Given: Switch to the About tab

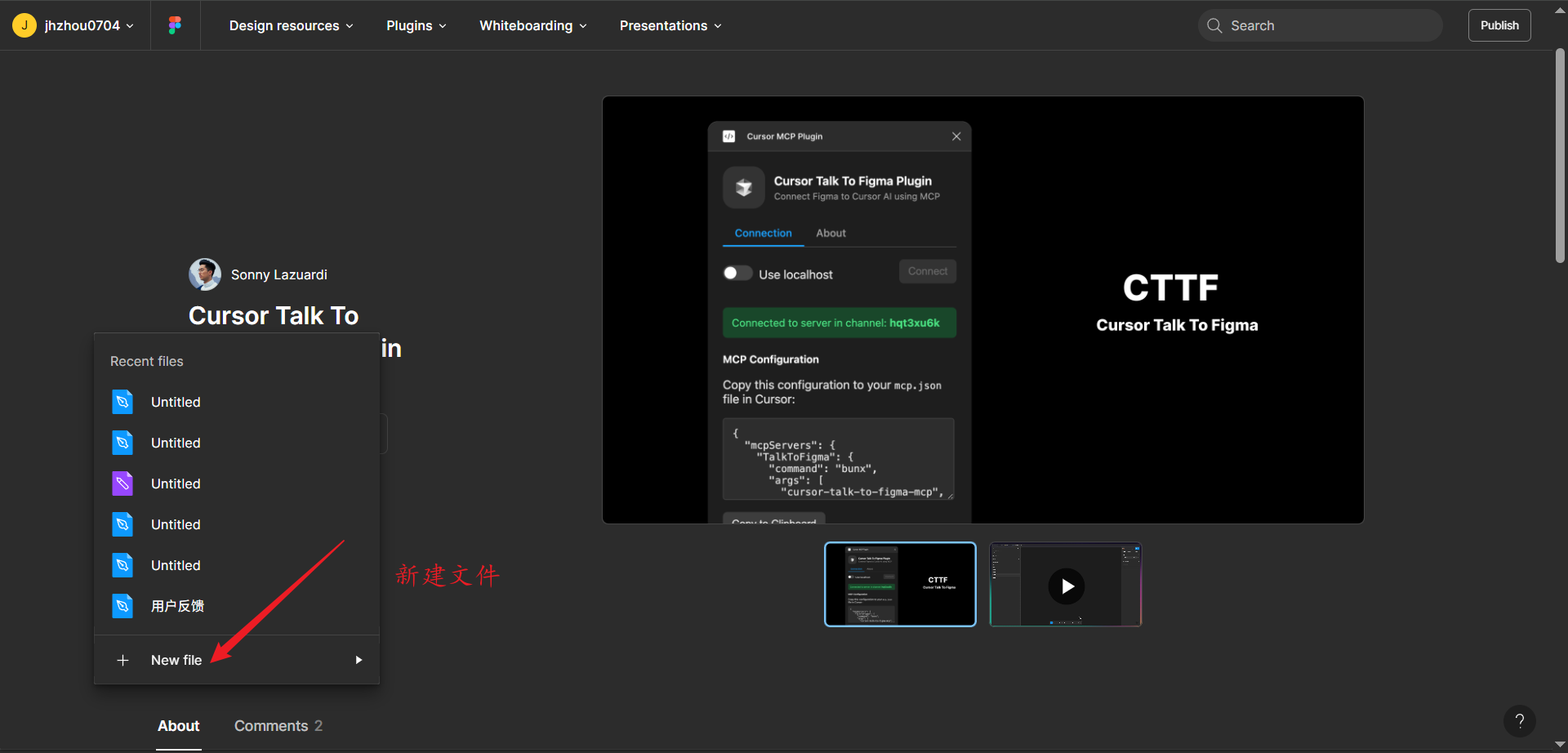Looking at the screenshot, I should tap(179, 726).
